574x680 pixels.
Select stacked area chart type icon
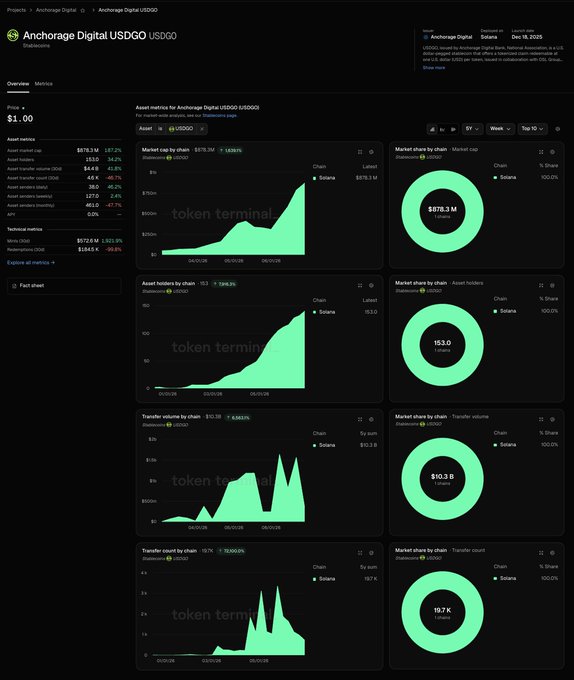click(432, 129)
